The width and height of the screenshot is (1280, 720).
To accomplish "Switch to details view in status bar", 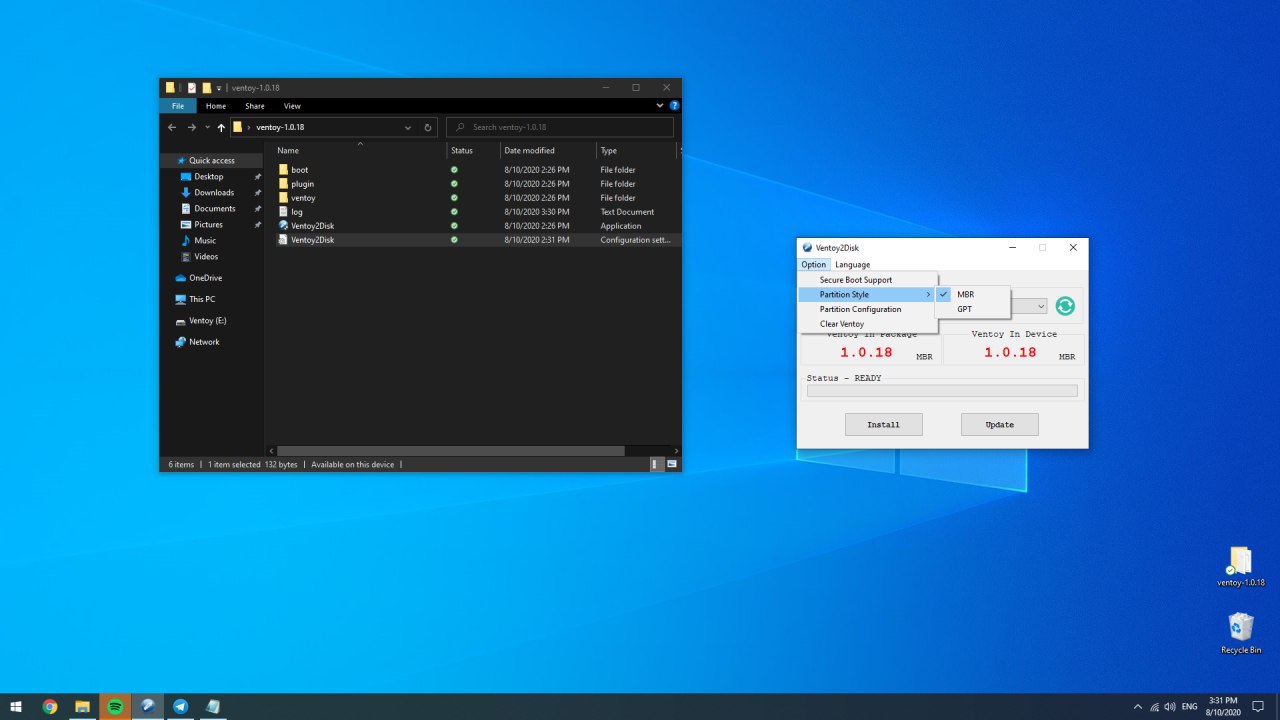I will coord(656,464).
